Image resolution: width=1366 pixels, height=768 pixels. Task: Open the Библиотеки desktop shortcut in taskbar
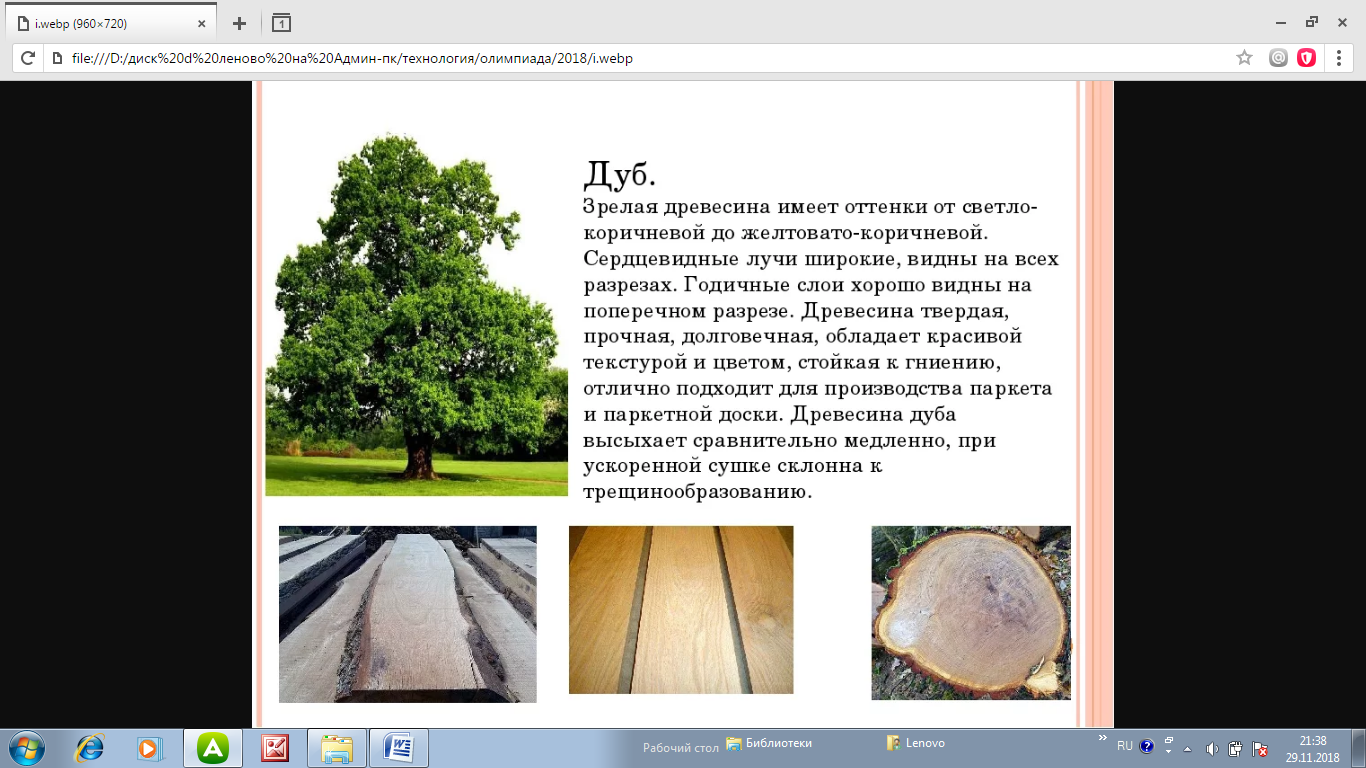768,743
